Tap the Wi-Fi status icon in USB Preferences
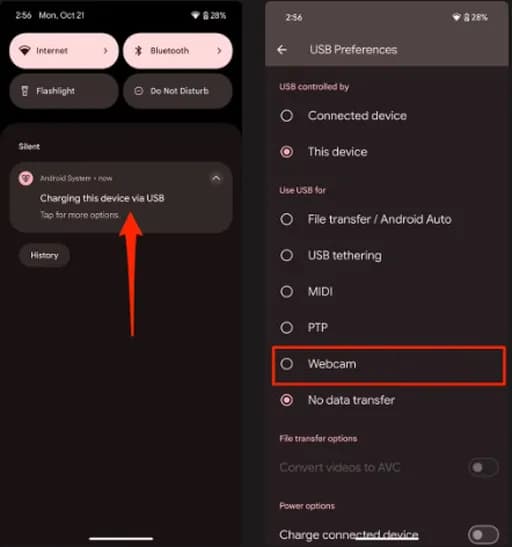This screenshot has width=512, height=547. (456, 17)
